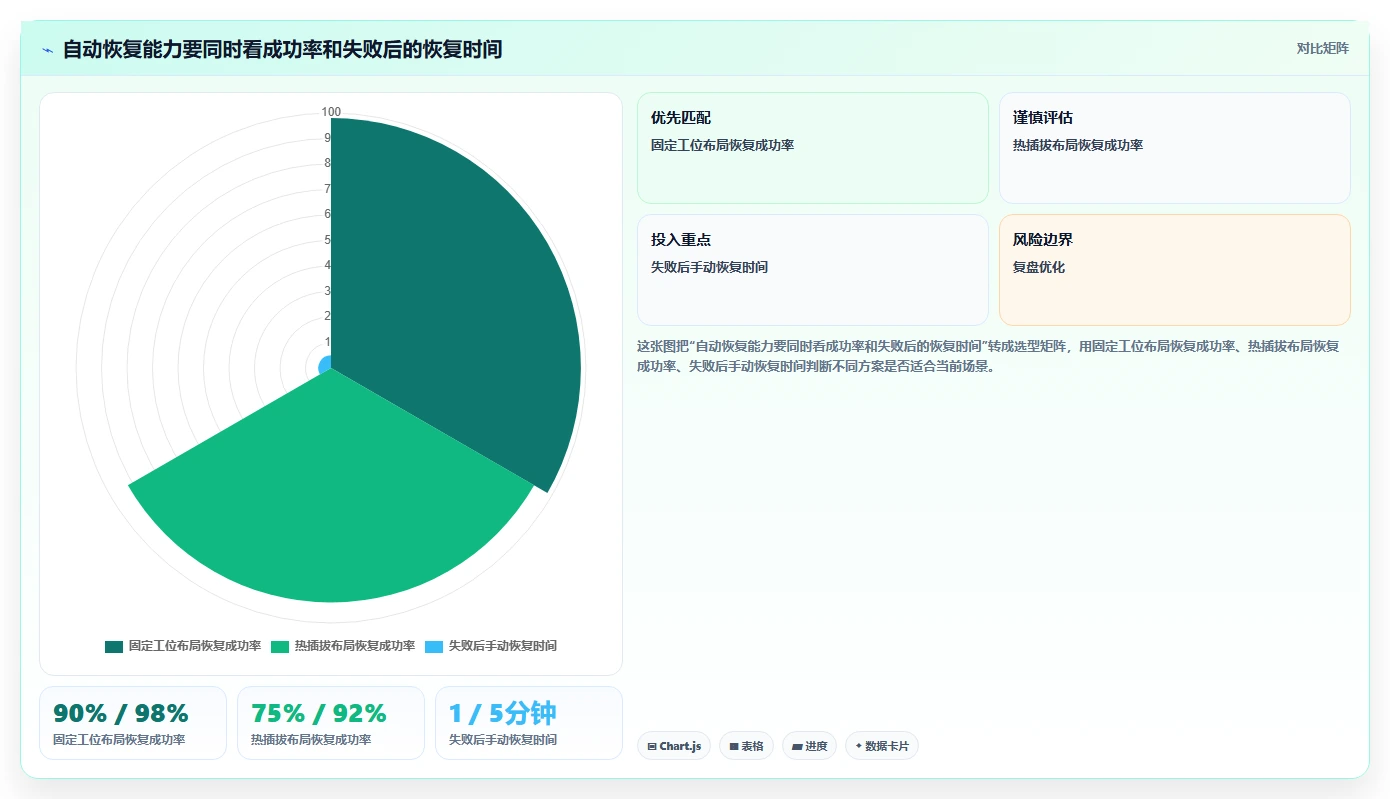Select the 风险边界 matrix card
This screenshot has width=1390, height=799.
click(1175, 270)
